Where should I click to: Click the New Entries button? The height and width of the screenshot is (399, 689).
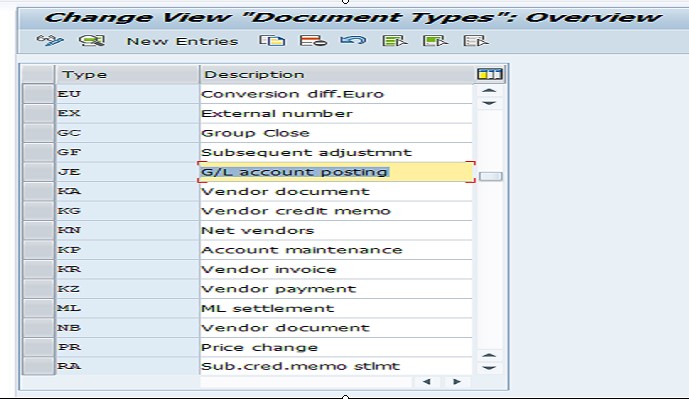tap(182, 41)
